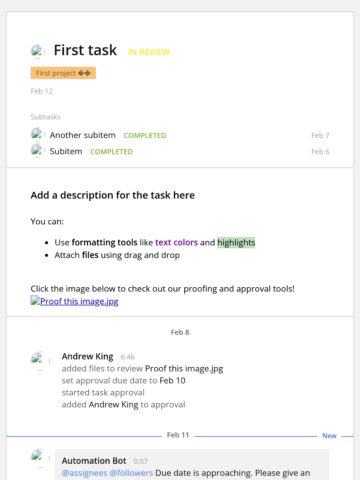
Task: Click the Automation Bot avatar
Action: pos(40,458)
